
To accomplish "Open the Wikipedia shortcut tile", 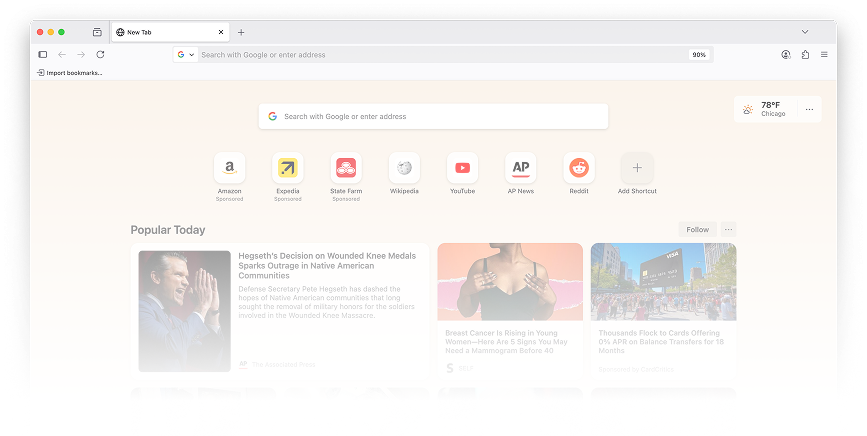I will click(x=404, y=168).
